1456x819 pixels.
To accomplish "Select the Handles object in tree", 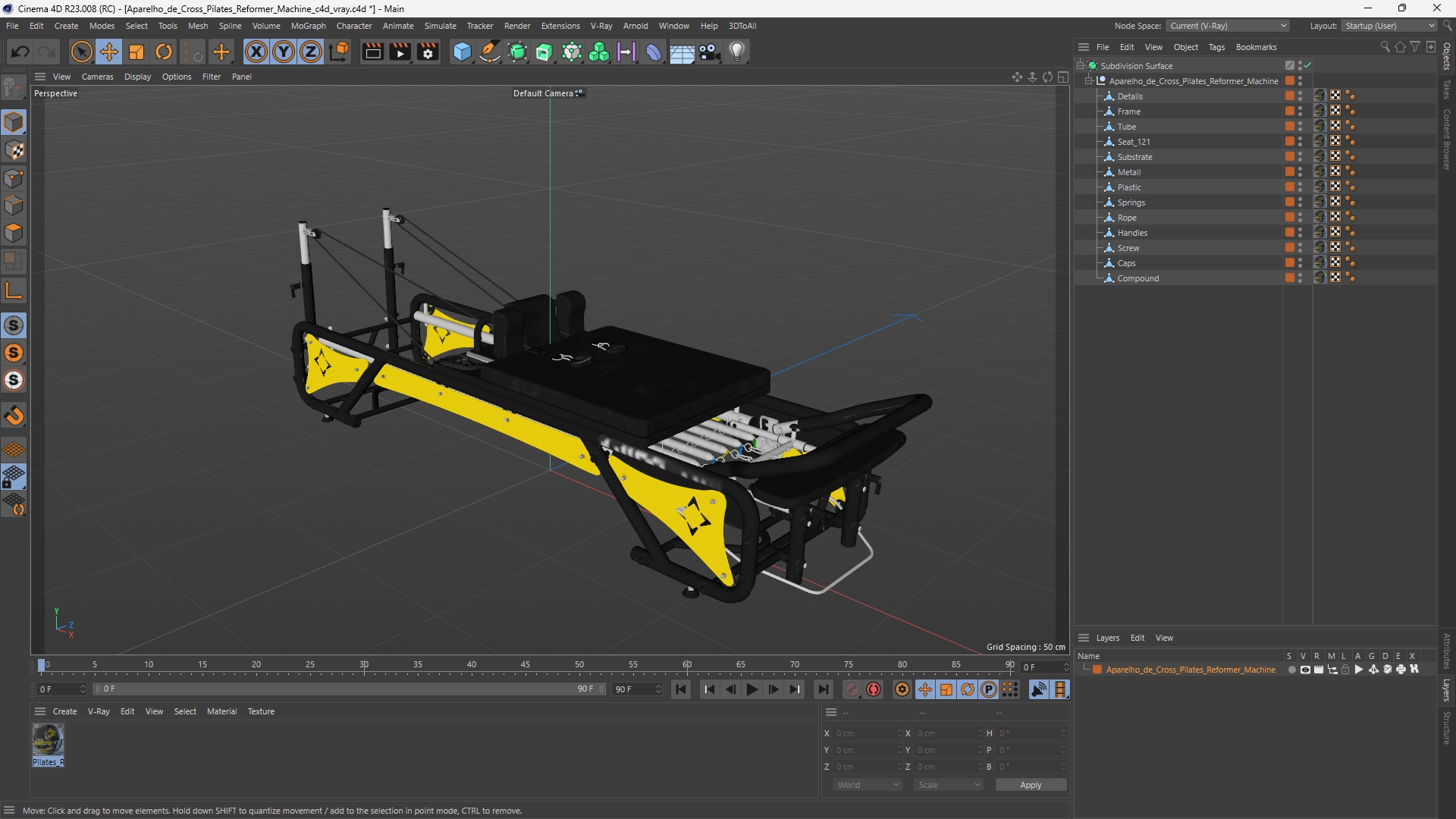I will (1131, 233).
